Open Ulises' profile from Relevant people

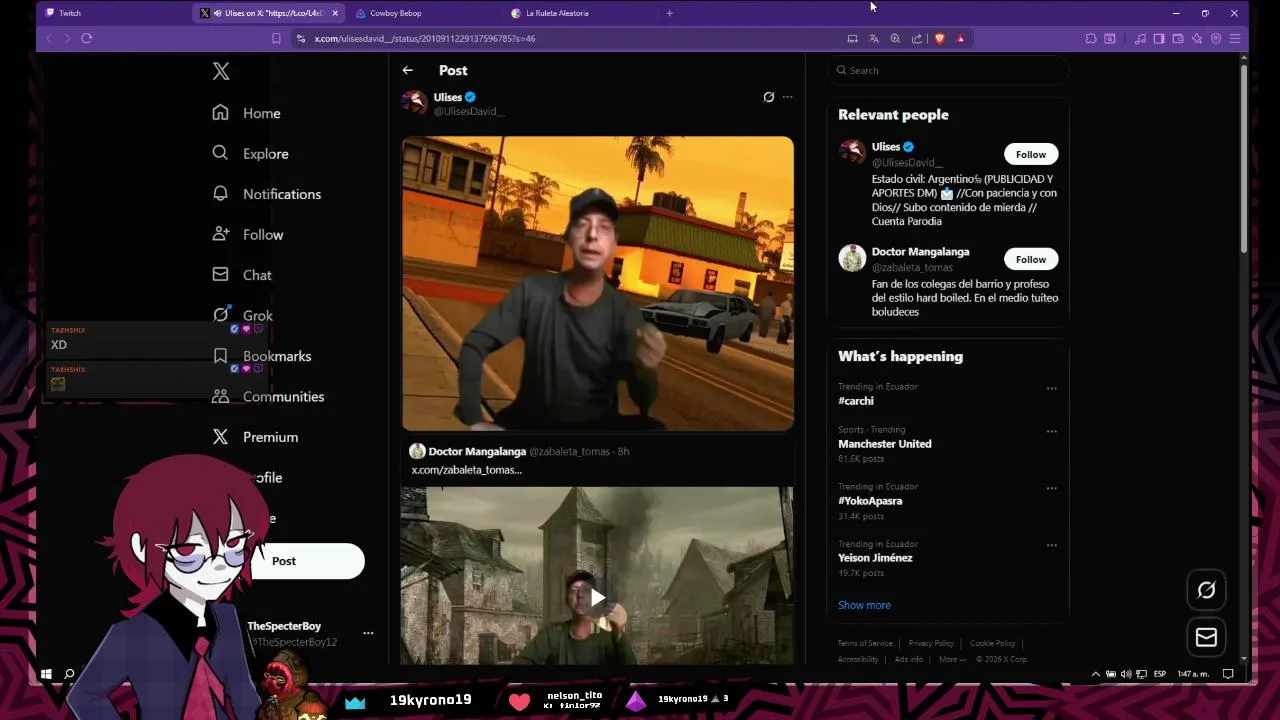886,147
